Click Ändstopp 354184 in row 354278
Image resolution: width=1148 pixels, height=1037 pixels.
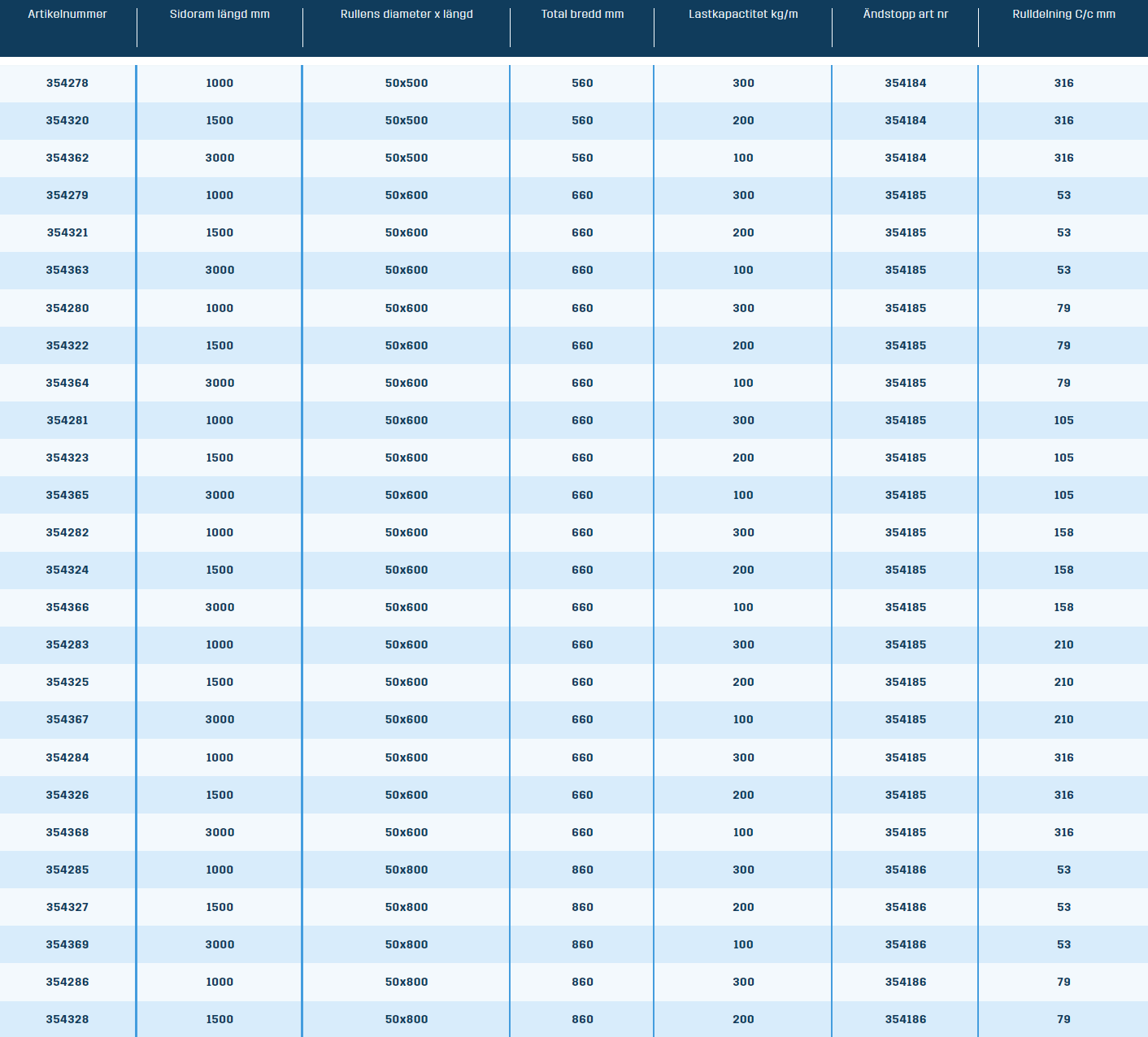pos(906,83)
